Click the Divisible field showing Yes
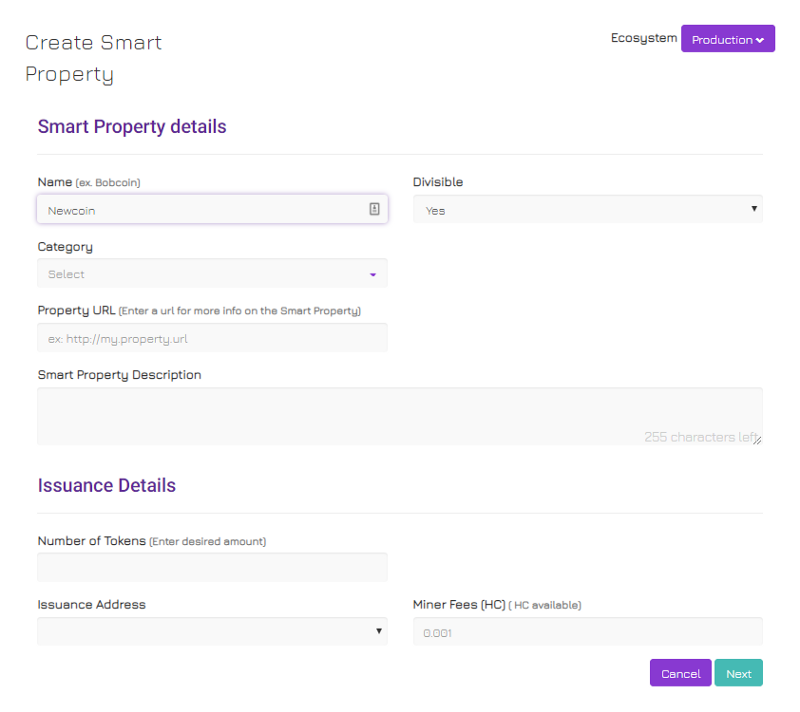Image resolution: width=800 pixels, height=712 pixels. [588, 209]
